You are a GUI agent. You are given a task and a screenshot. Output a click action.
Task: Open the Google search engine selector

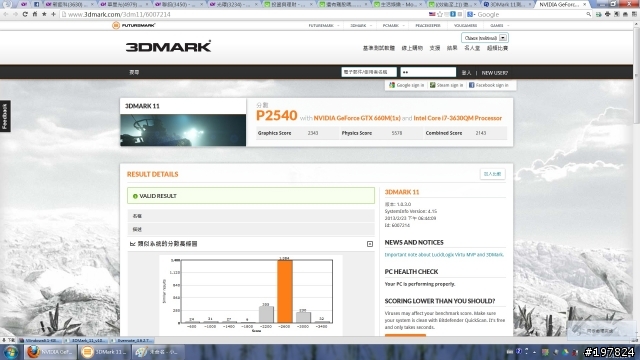click(471, 14)
